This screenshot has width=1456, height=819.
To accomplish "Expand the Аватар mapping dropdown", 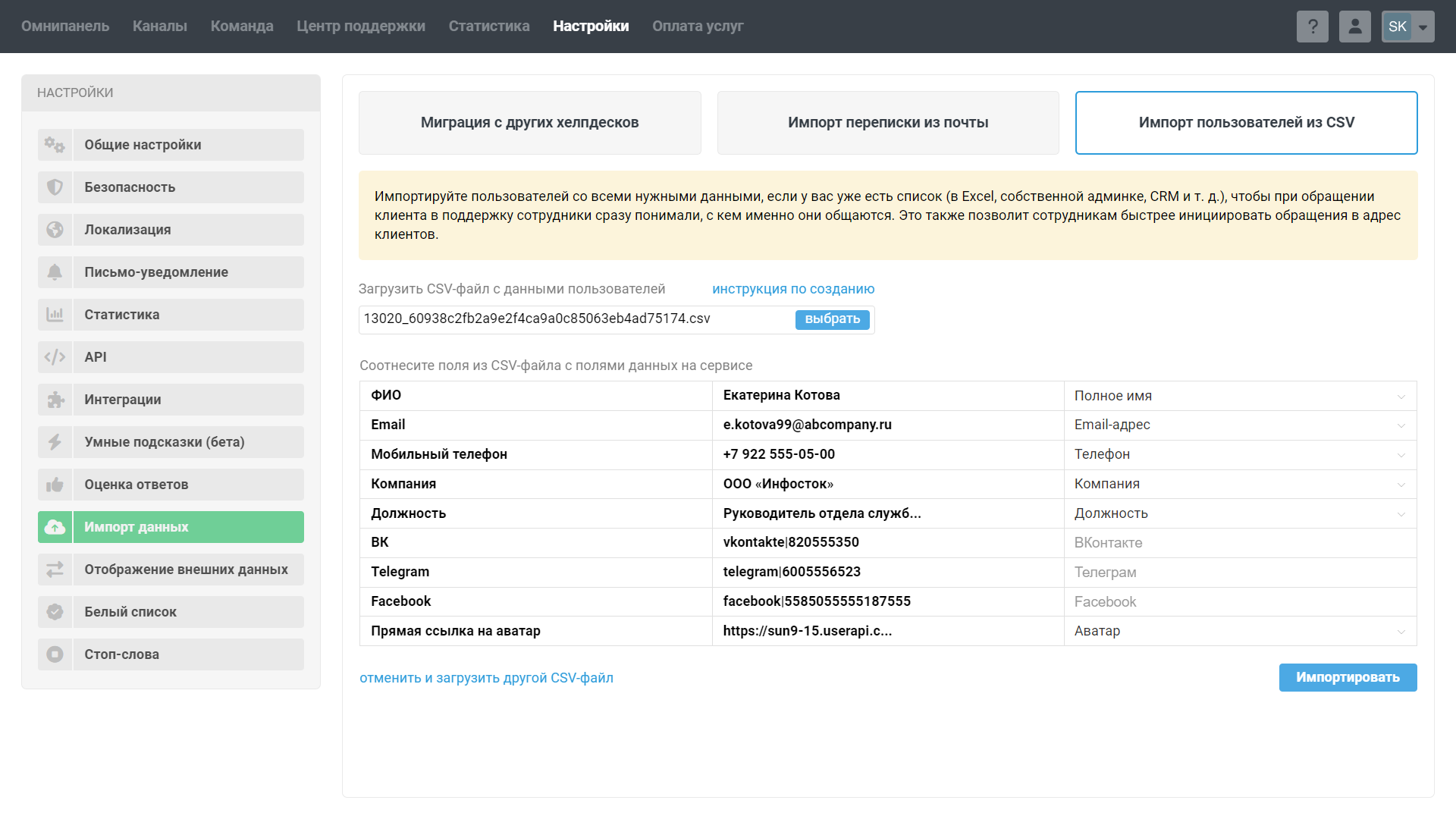I will tap(1240, 631).
